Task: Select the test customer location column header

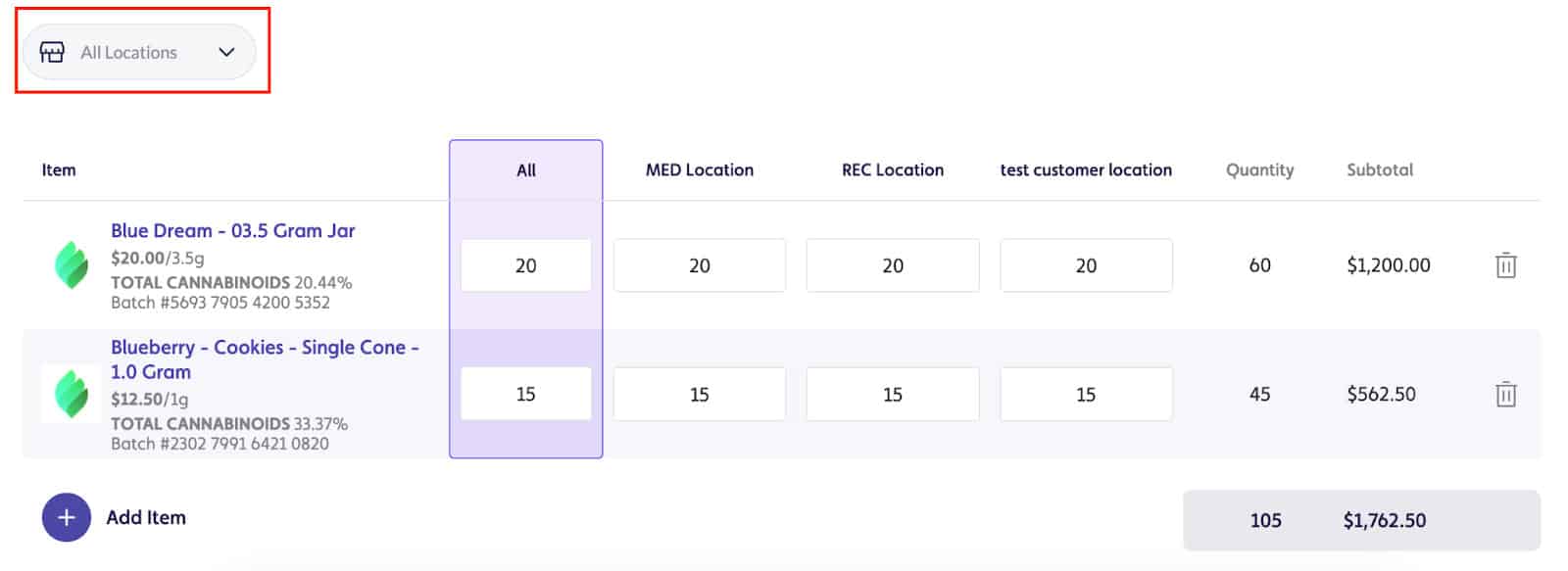Action: [x=1086, y=170]
